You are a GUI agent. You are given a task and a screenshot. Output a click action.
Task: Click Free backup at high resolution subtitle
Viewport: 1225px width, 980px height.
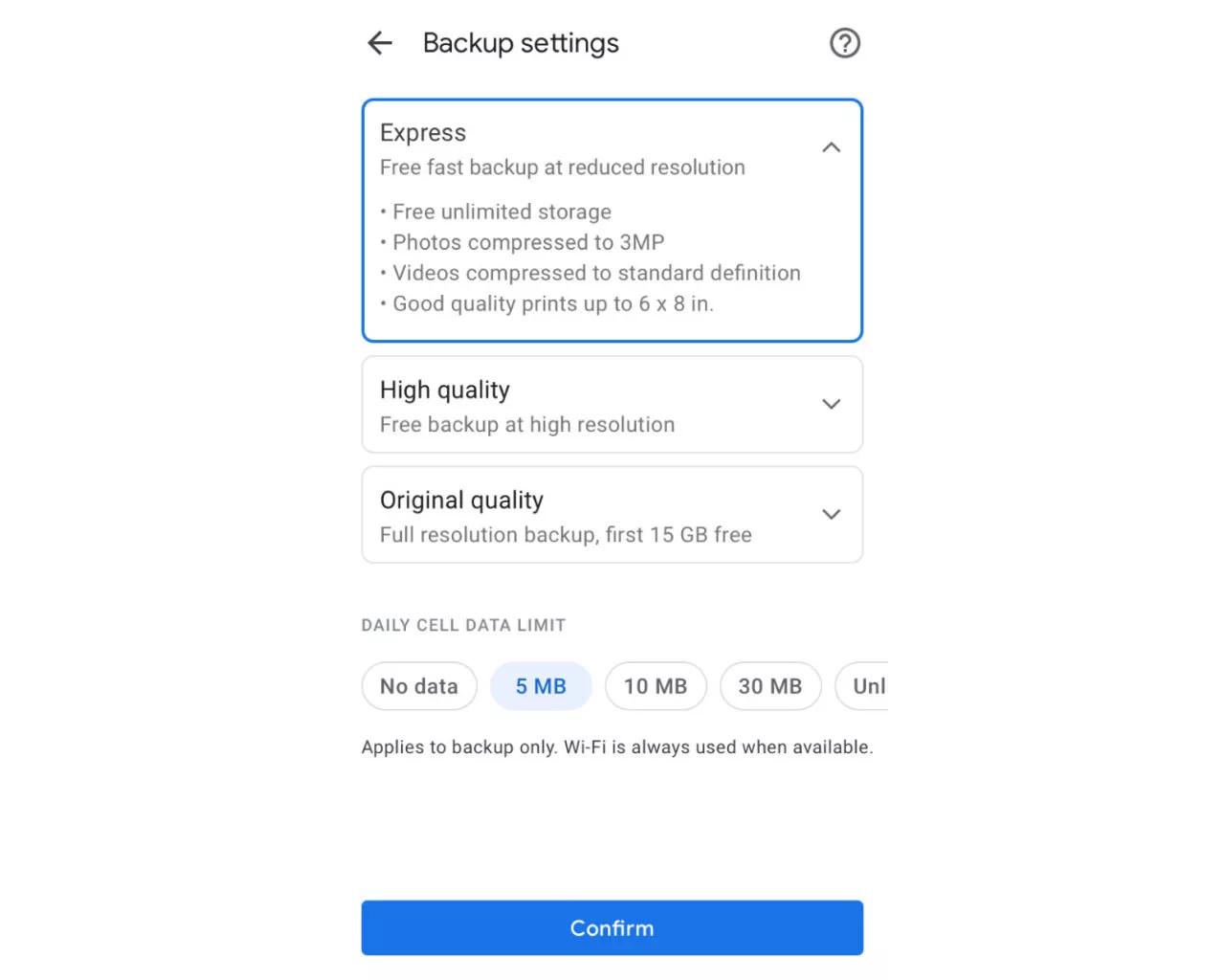point(527,425)
